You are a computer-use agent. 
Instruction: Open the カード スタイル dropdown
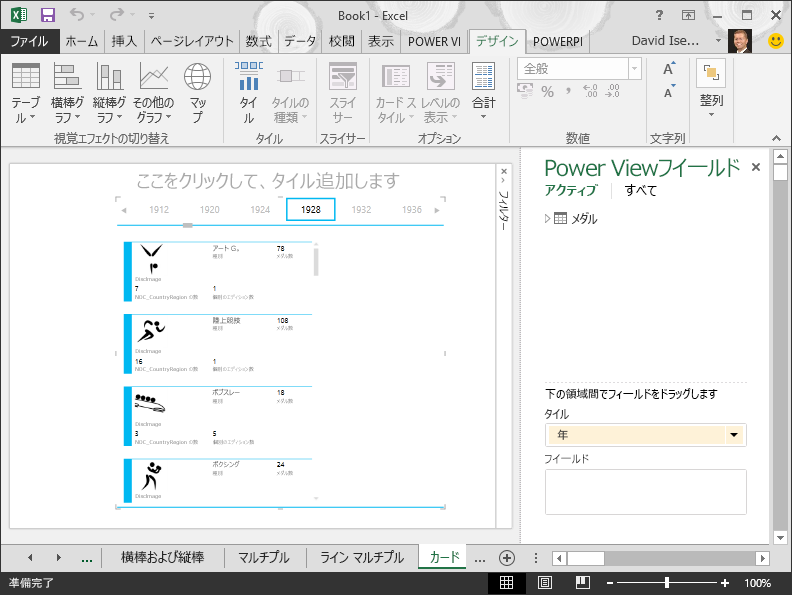point(395,93)
